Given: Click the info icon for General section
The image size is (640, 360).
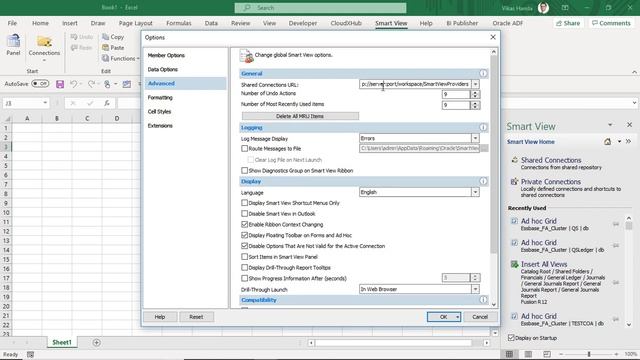Looking at the screenshot, I should click(483, 73).
